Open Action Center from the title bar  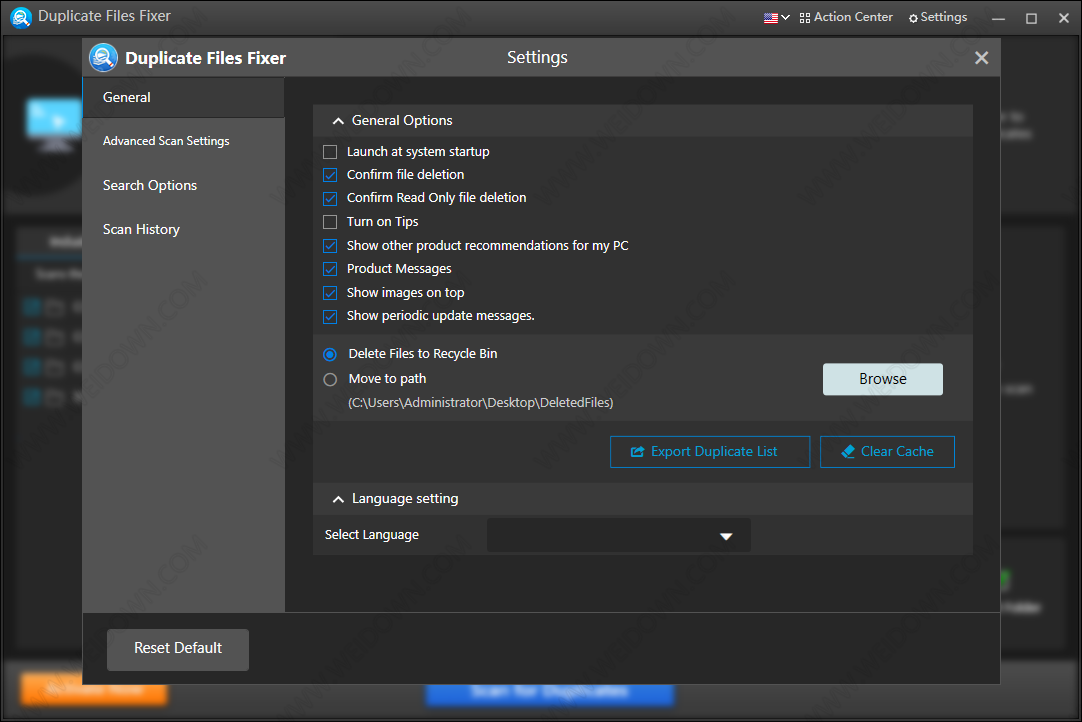[846, 17]
